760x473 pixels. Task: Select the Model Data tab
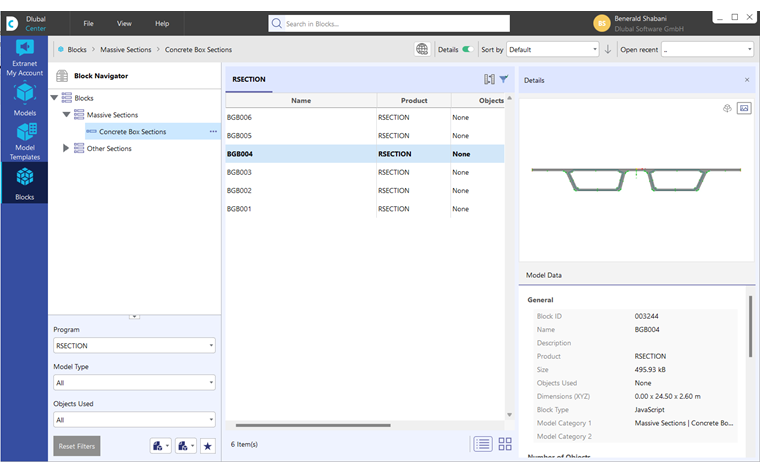click(x=544, y=275)
